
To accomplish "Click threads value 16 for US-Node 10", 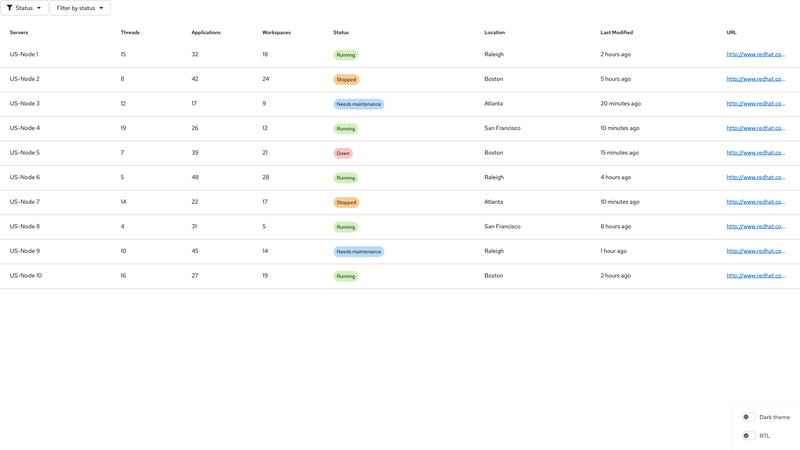I will pyautogui.click(x=123, y=276).
